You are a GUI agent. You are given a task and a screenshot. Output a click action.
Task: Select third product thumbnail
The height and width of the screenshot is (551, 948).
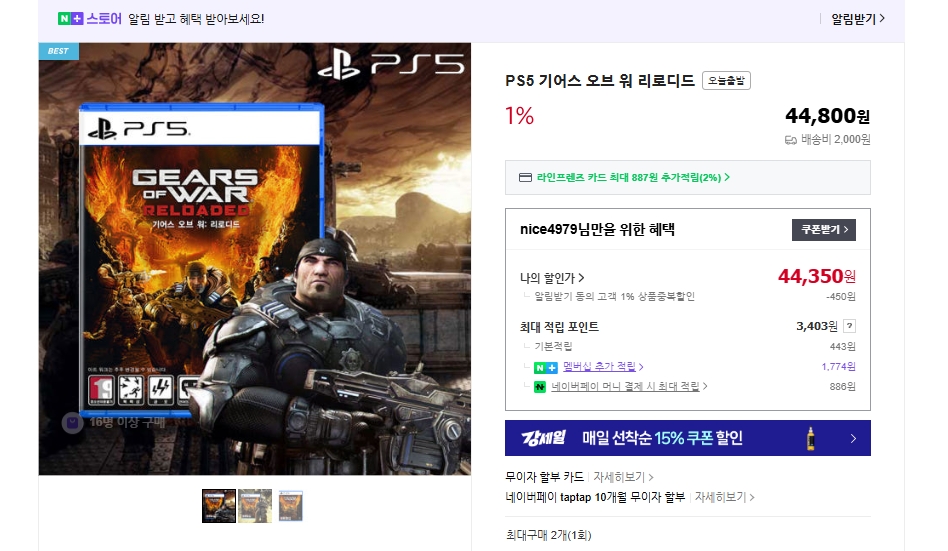(291, 506)
